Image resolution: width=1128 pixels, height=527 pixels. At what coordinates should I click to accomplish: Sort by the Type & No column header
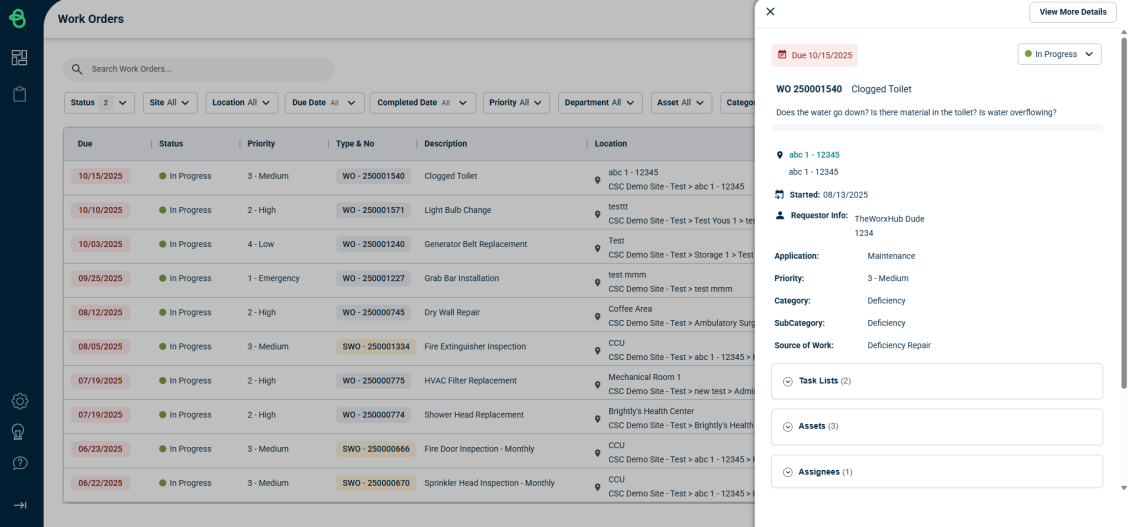point(355,144)
